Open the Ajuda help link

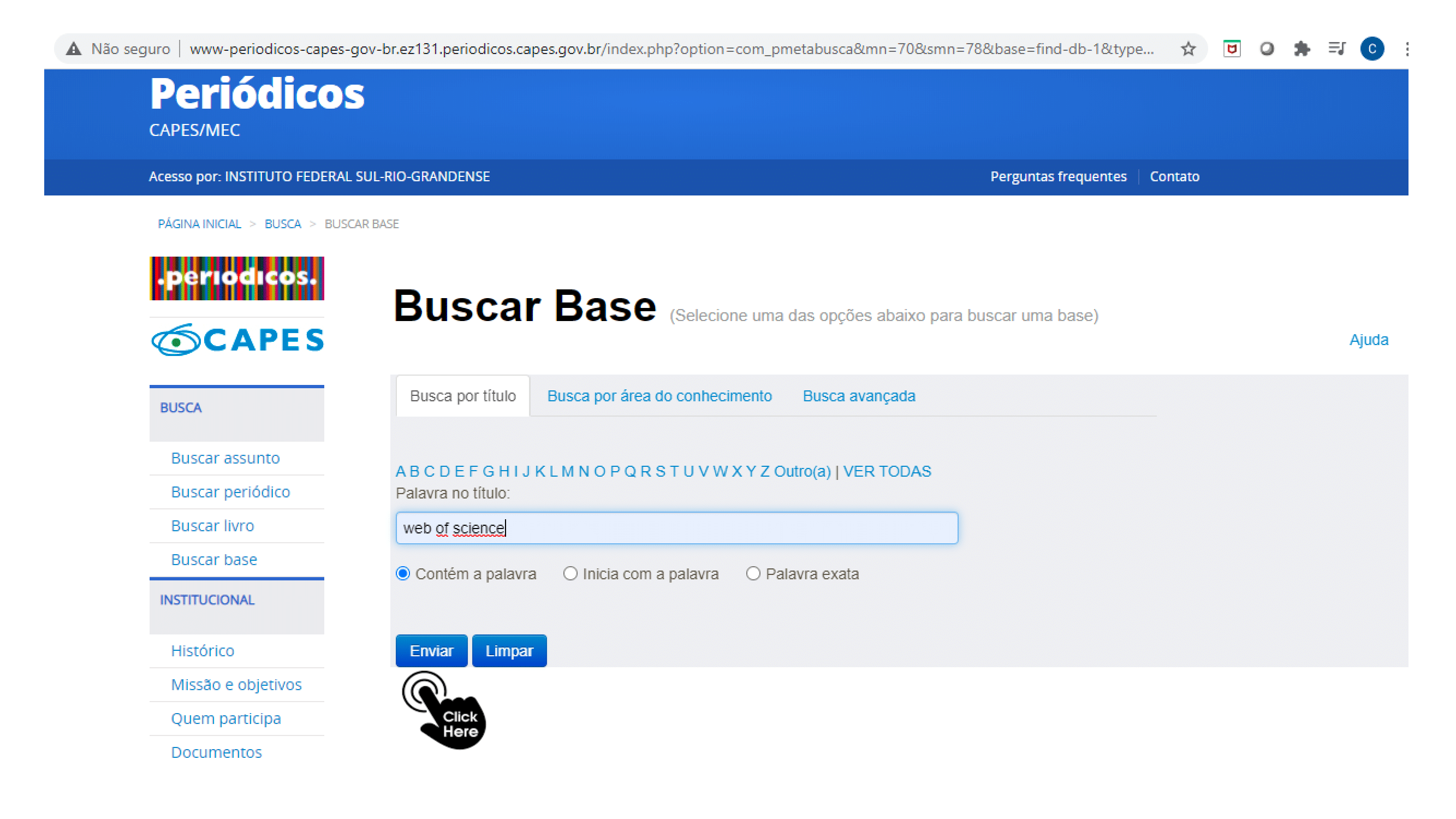[1369, 340]
